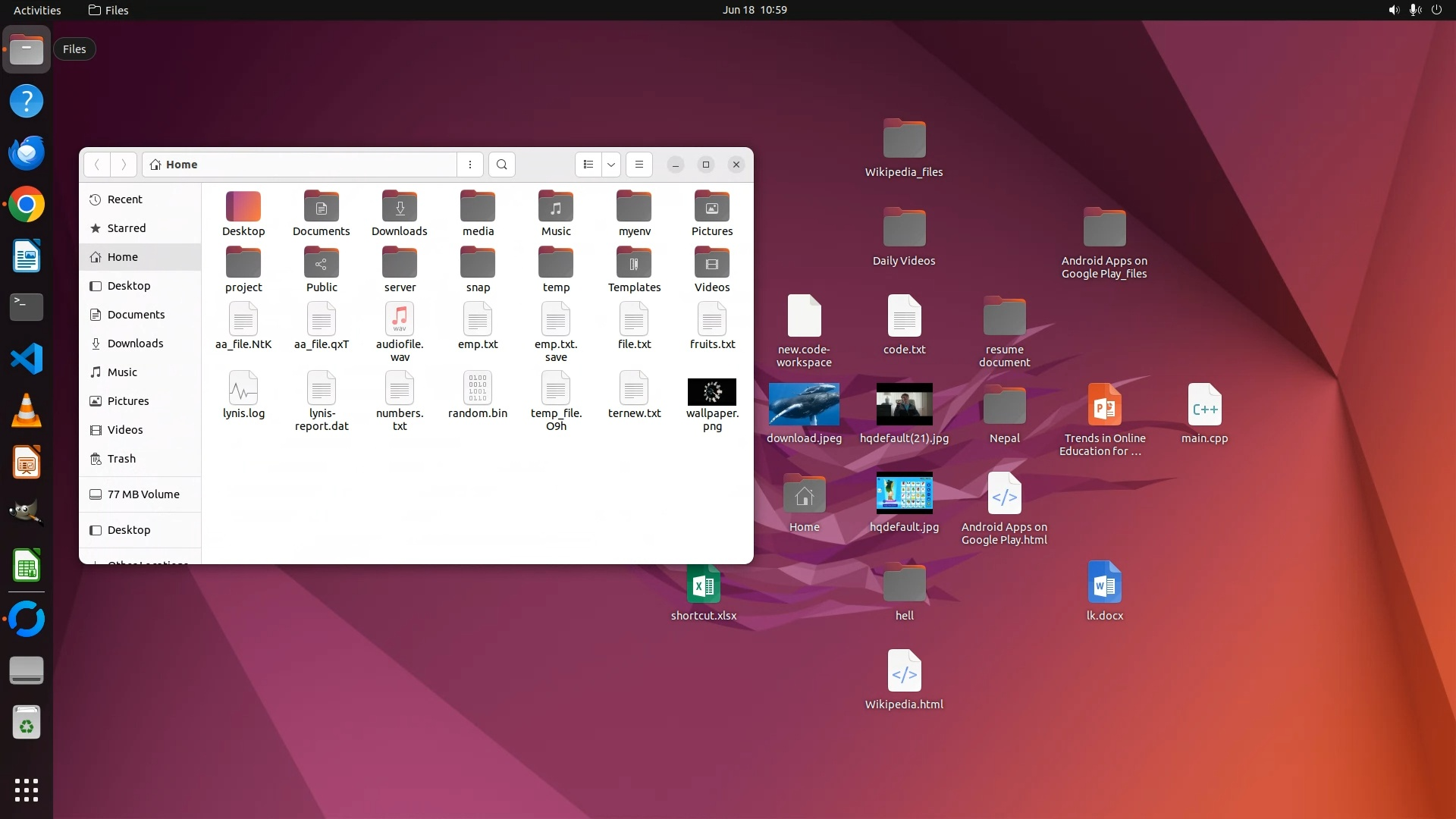Select Starred in the sidebar

point(127,228)
